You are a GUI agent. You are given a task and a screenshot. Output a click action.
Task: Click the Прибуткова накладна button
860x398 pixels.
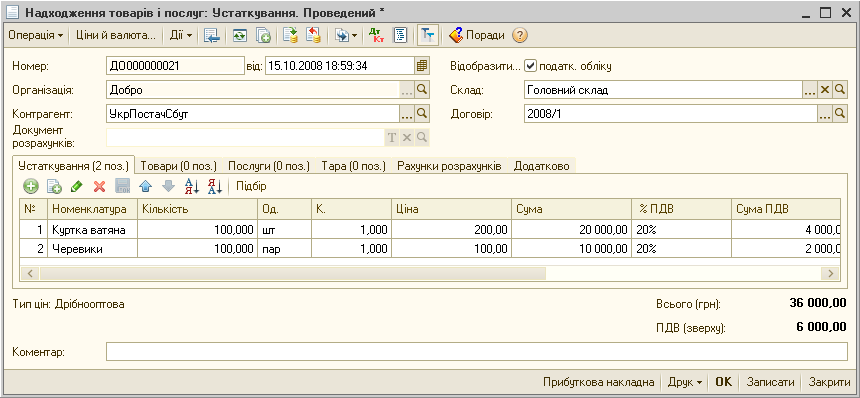[598, 382]
